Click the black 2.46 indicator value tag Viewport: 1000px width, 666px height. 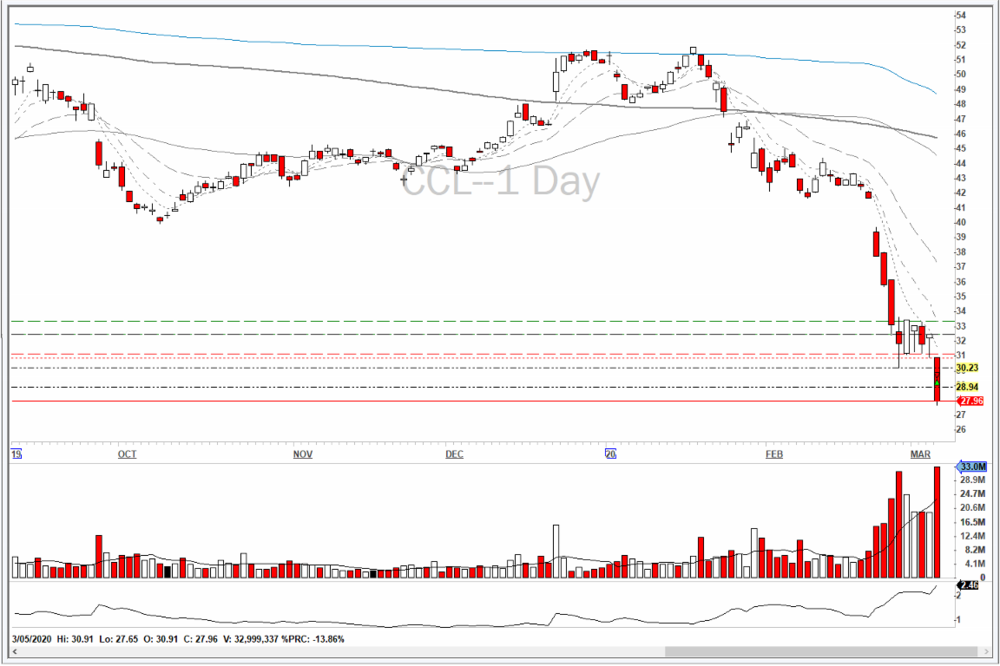968,585
